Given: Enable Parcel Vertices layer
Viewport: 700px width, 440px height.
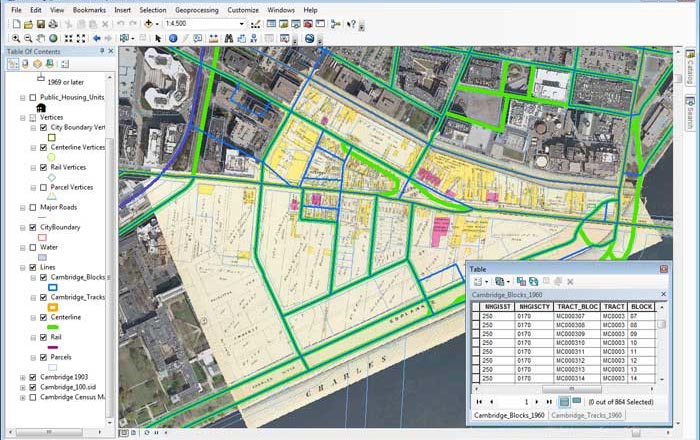Looking at the screenshot, I should [x=43, y=187].
